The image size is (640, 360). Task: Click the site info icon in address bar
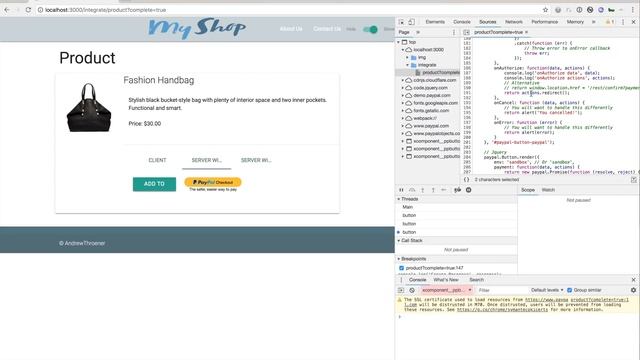point(40,10)
